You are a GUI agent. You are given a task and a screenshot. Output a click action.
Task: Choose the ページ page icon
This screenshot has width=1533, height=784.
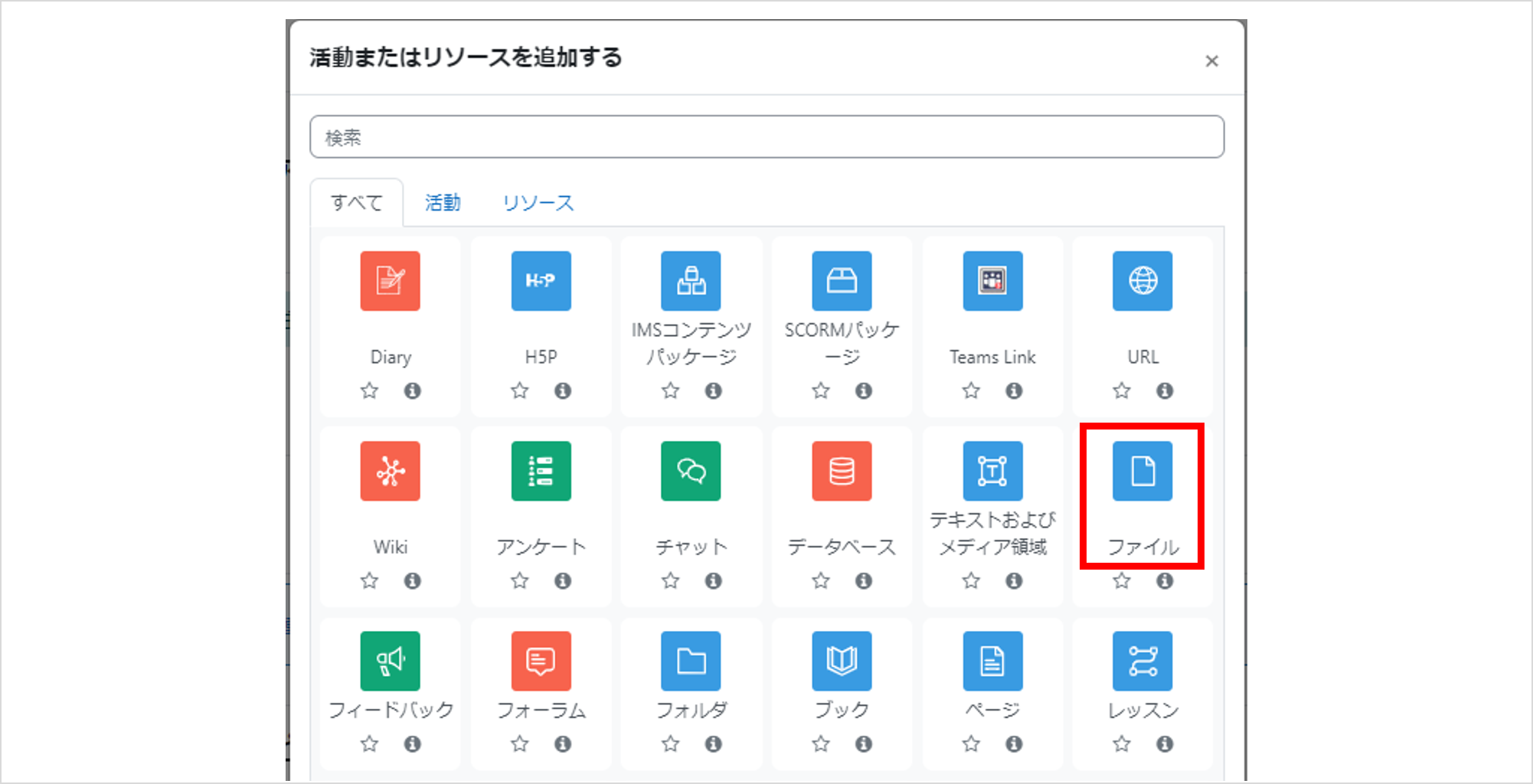pos(992,661)
